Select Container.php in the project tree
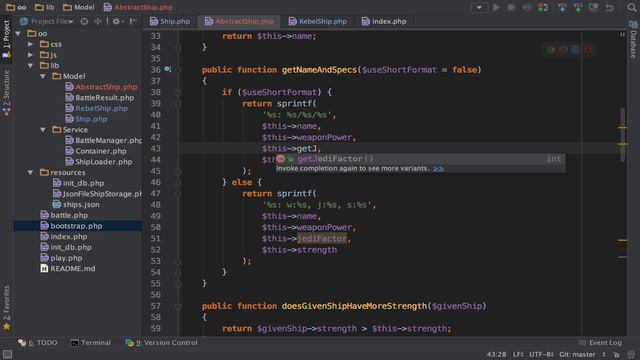The image size is (640, 360). (96, 151)
